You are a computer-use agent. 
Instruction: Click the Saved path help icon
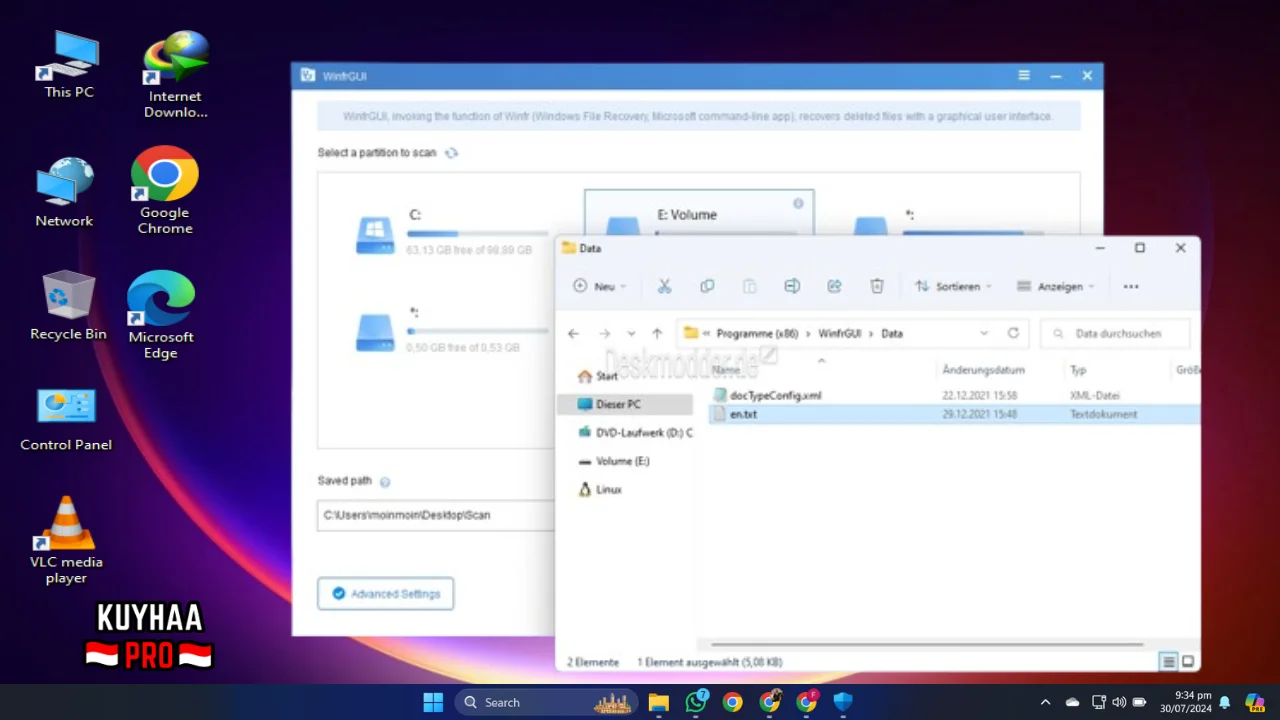pyautogui.click(x=385, y=482)
